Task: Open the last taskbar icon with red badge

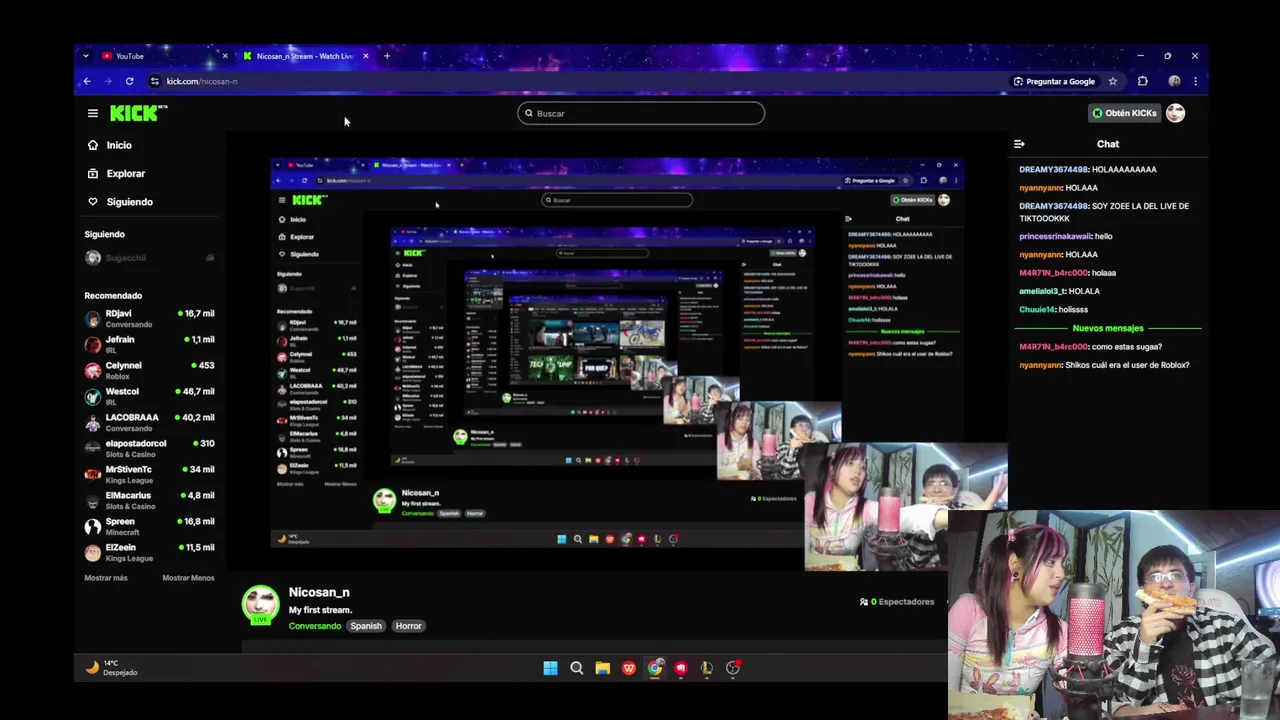Action: pos(732,668)
